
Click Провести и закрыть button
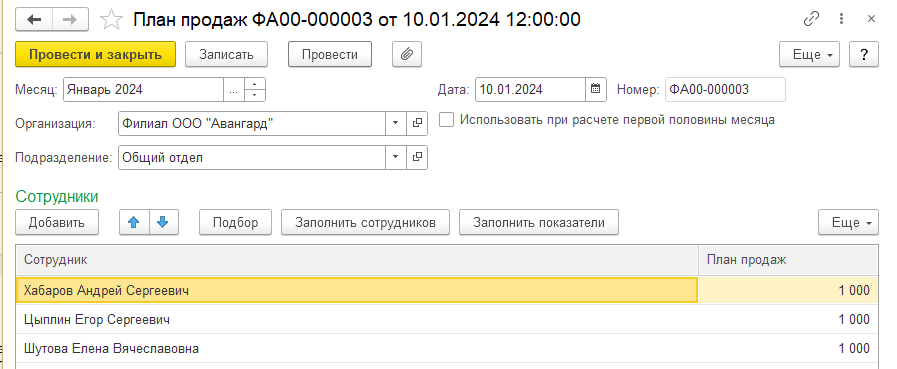coord(96,55)
